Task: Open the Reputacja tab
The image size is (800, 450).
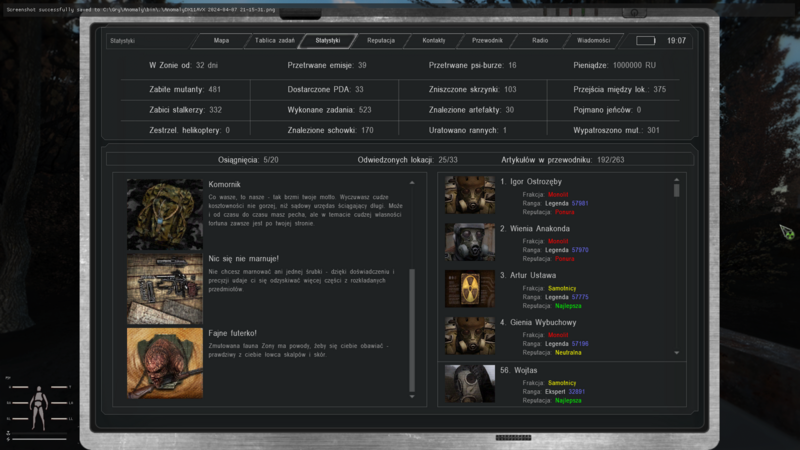Action: tap(381, 41)
